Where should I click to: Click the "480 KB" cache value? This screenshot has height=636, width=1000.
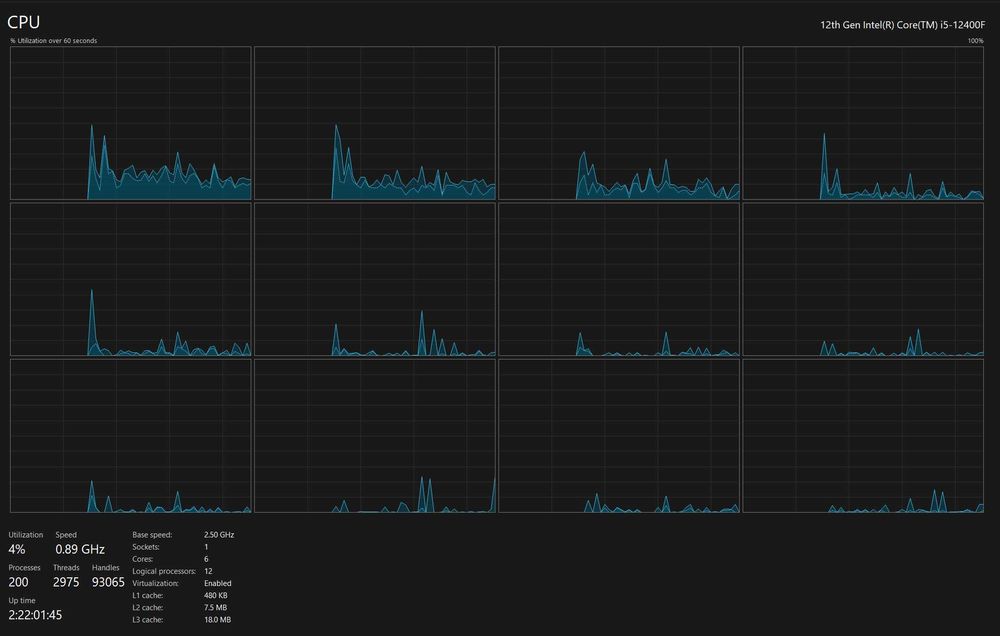[x=216, y=595]
